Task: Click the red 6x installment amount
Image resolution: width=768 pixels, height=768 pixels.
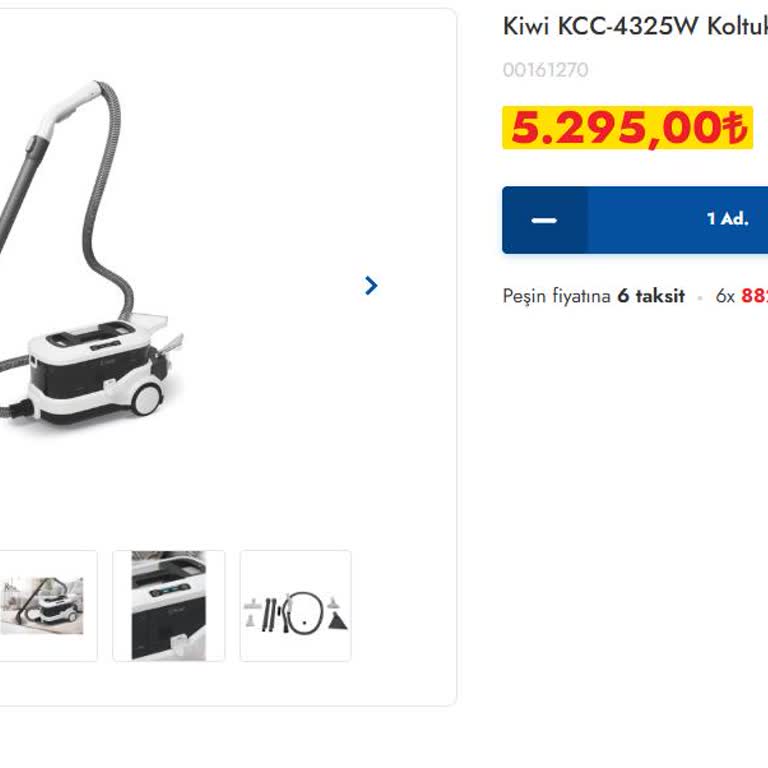Action: [754, 296]
